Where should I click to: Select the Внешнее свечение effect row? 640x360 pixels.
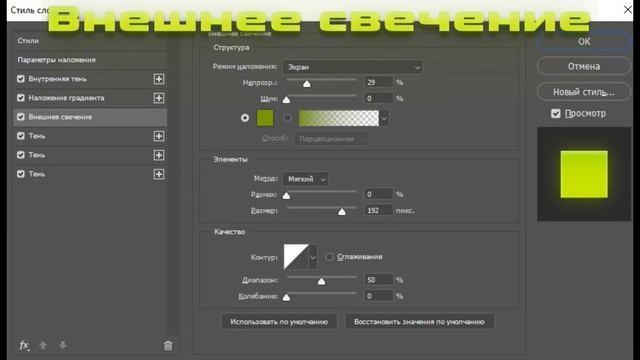point(90,117)
